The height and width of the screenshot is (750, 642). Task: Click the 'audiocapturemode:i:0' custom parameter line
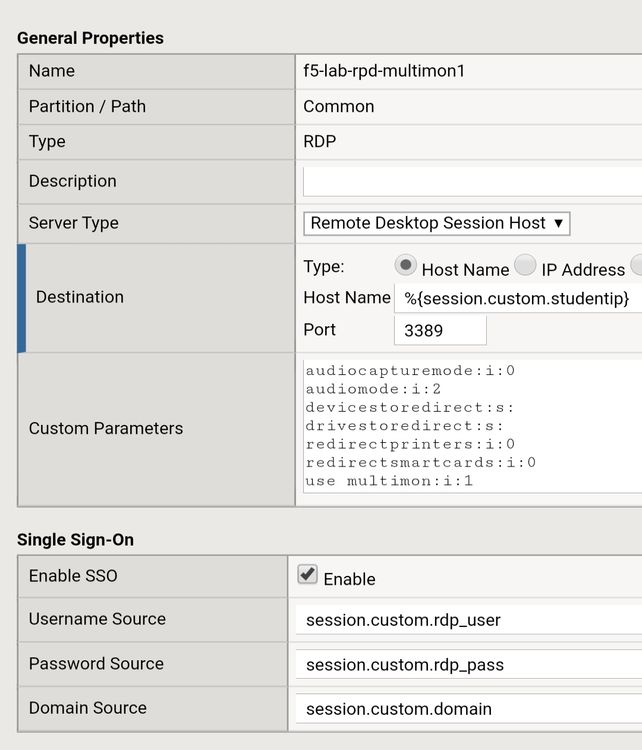(x=410, y=370)
